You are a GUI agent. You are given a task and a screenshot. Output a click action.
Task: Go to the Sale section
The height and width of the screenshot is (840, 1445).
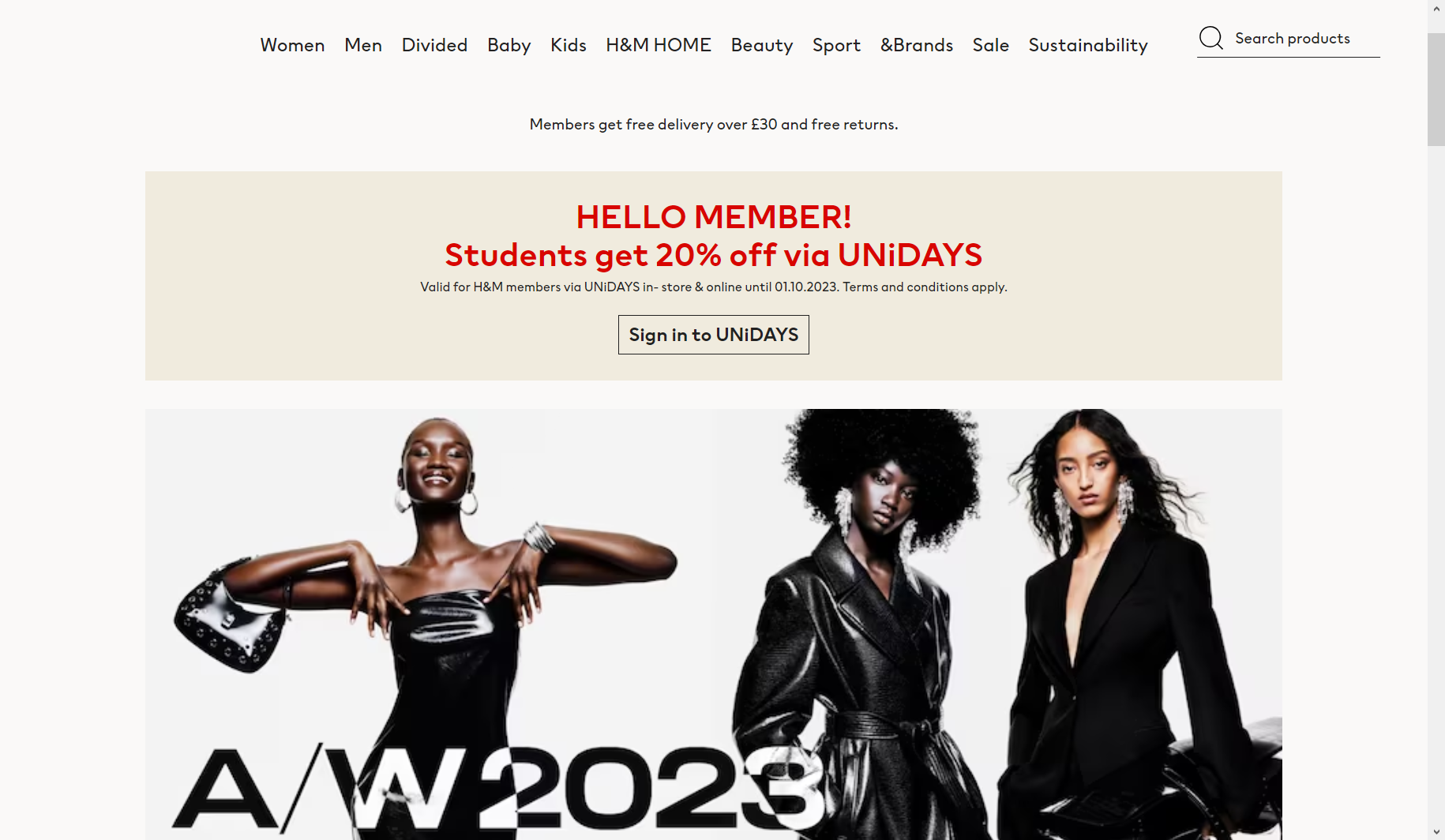point(991,45)
